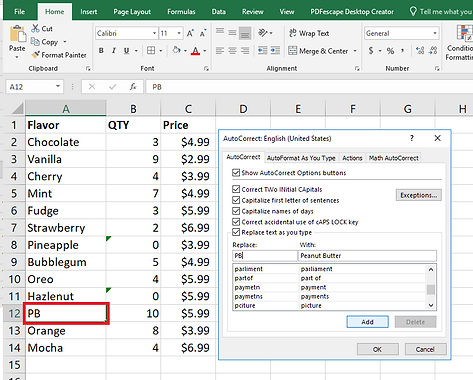The height and width of the screenshot is (380, 473).
Task: Open the General number format dropdown
Action: point(435,33)
